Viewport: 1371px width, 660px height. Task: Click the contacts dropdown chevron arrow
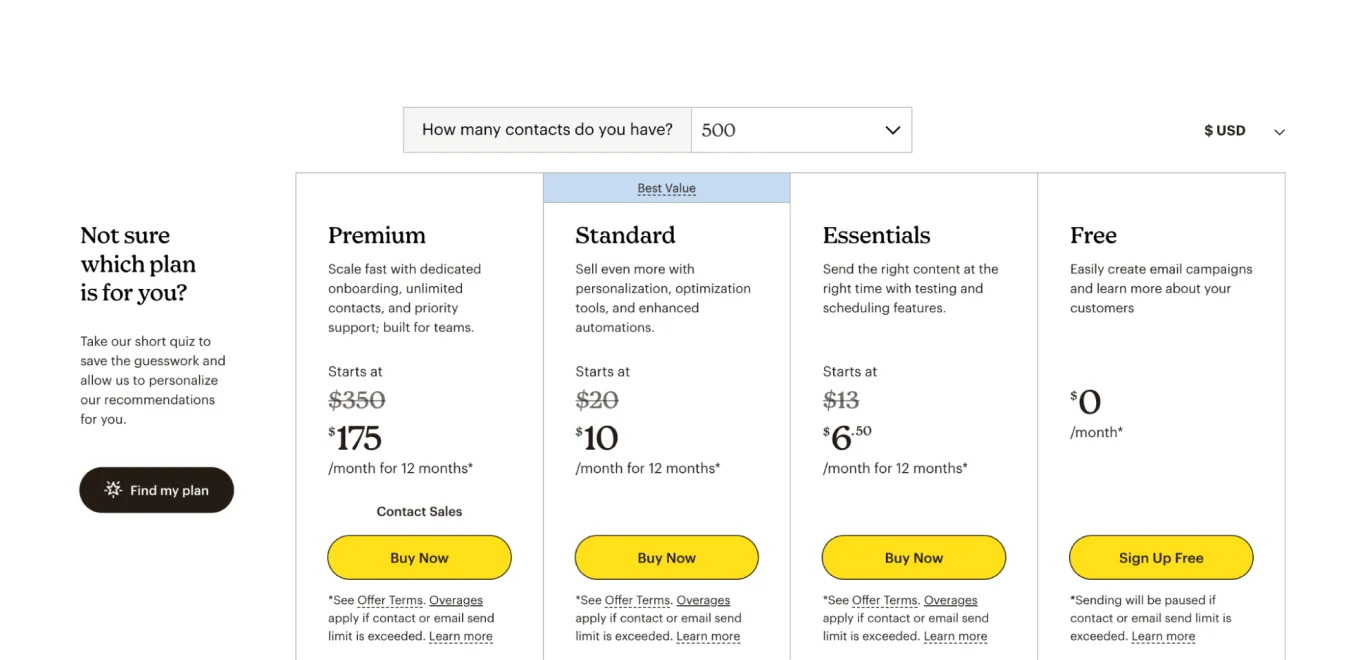tap(893, 130)
